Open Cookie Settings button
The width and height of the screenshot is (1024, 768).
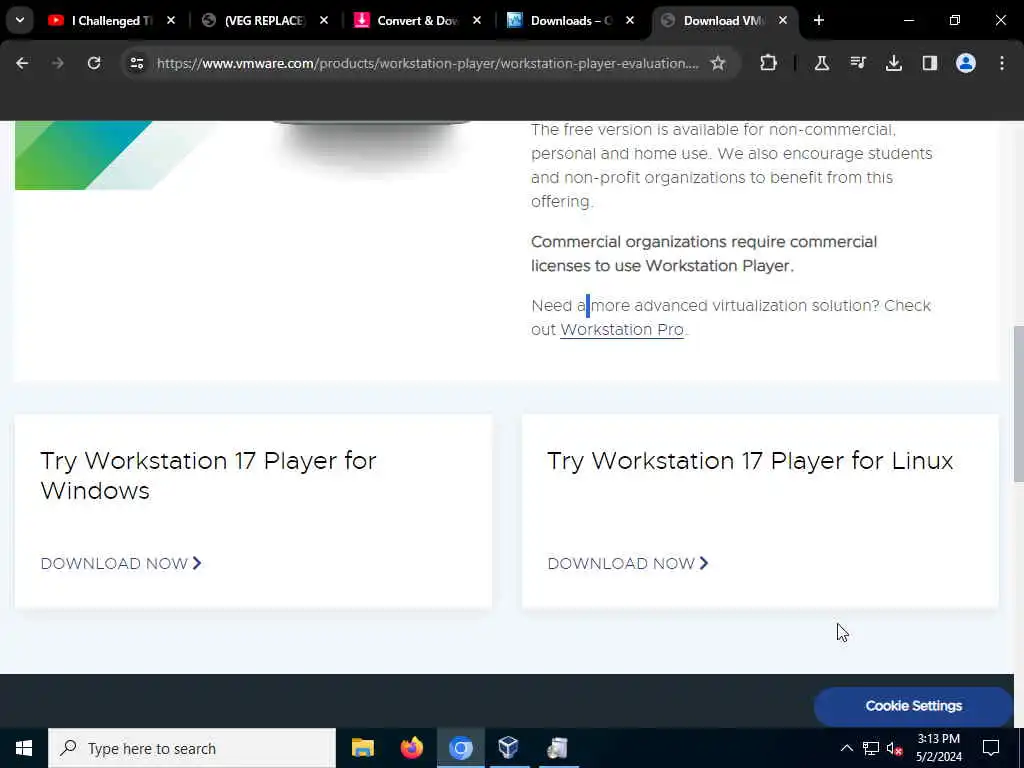[913, 706]
